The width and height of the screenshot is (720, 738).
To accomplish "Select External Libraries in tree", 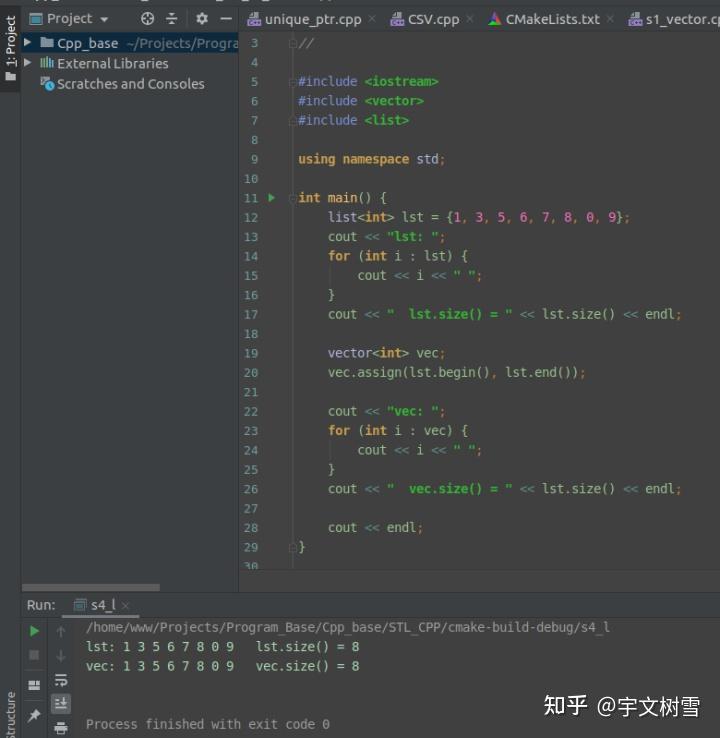I will pyautogui.click(x=112, y=64).
